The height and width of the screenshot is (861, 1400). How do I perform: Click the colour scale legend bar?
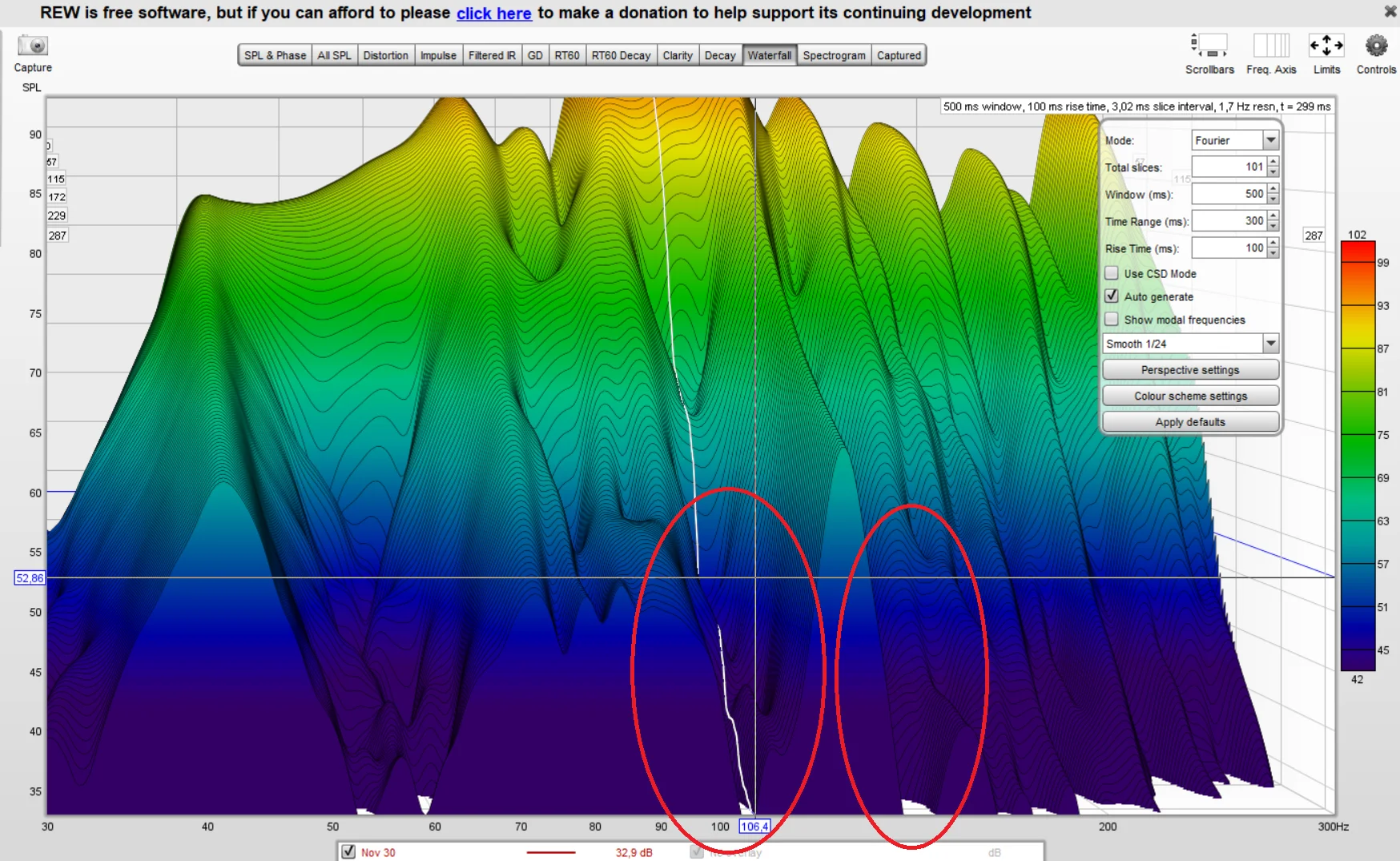[1358, 456]
